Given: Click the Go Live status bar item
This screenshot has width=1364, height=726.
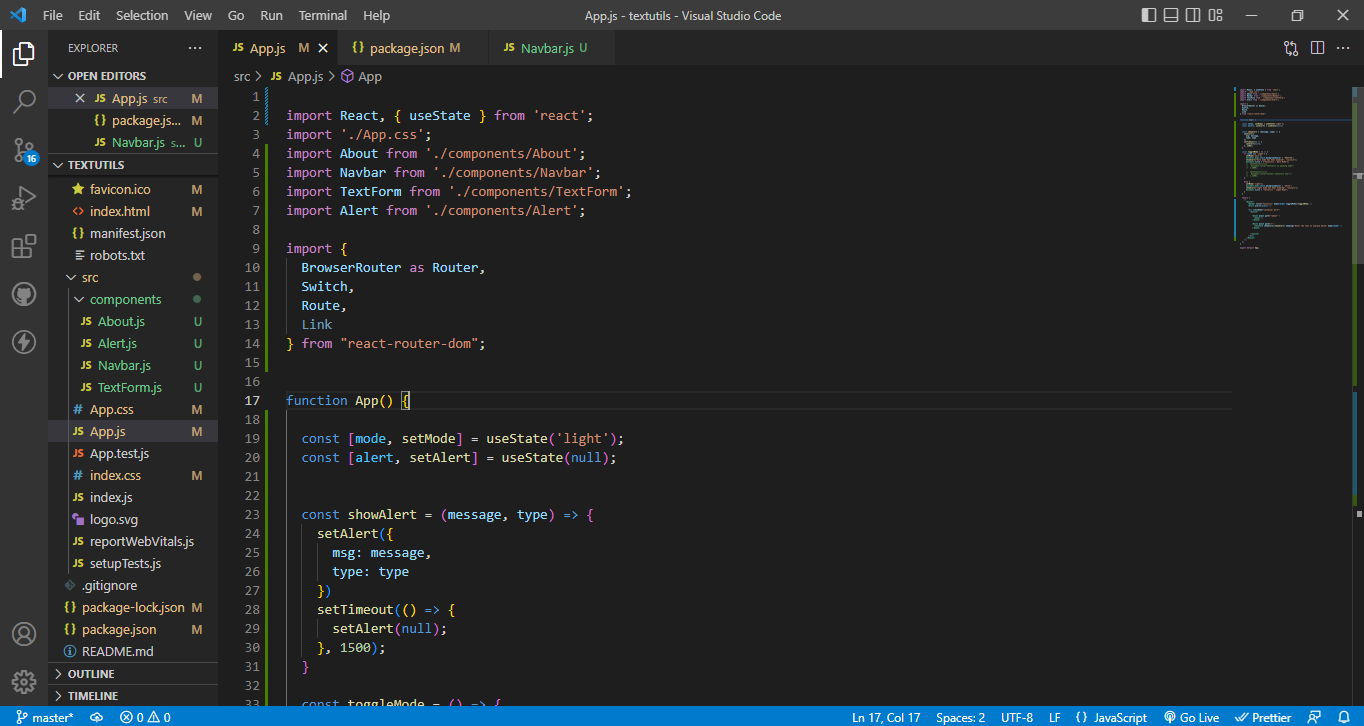Looking at the screenshot, I should [1191, 717].
